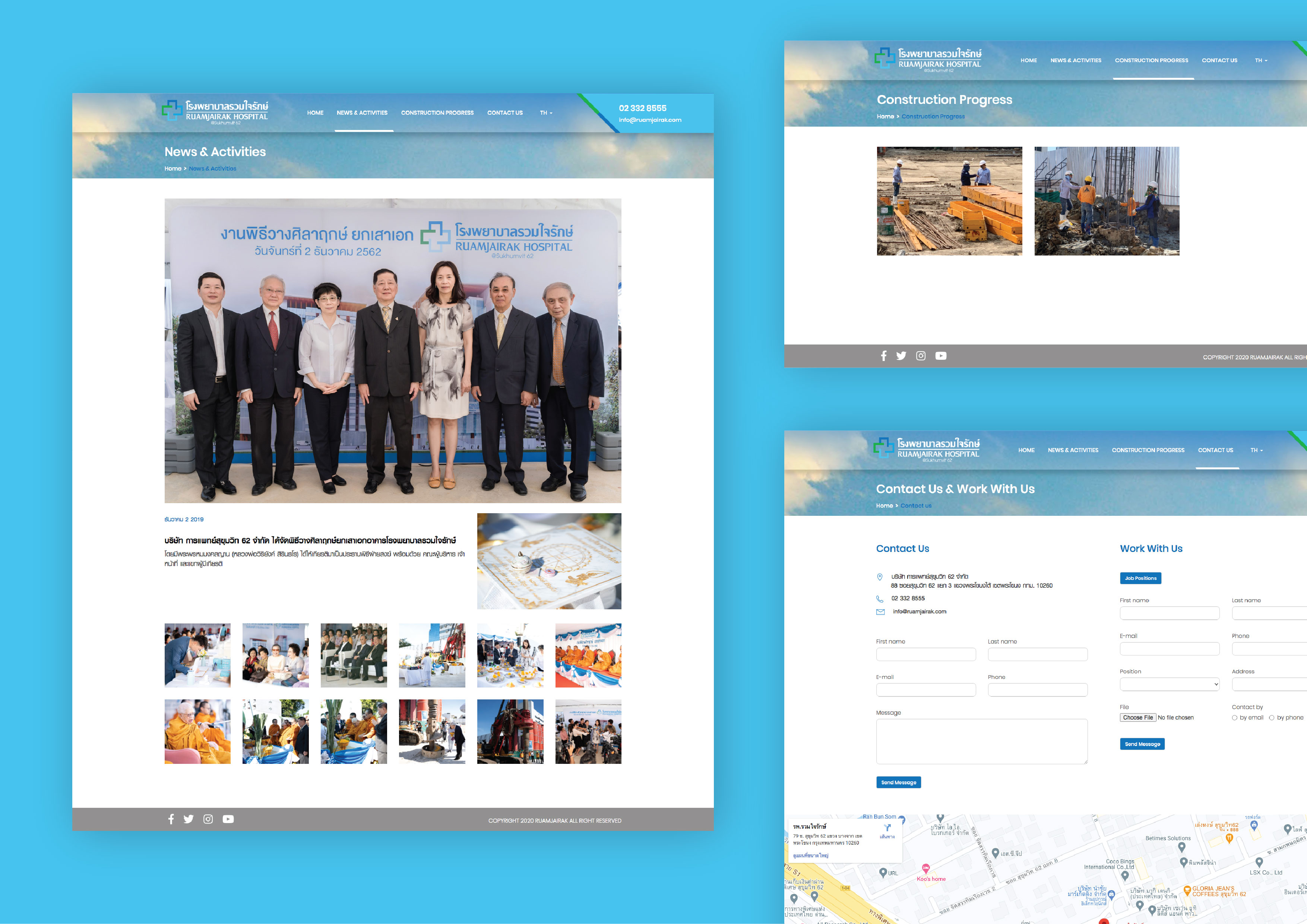
Task: Click E-mail field in Contact Us form
Action: pos(926,690)
